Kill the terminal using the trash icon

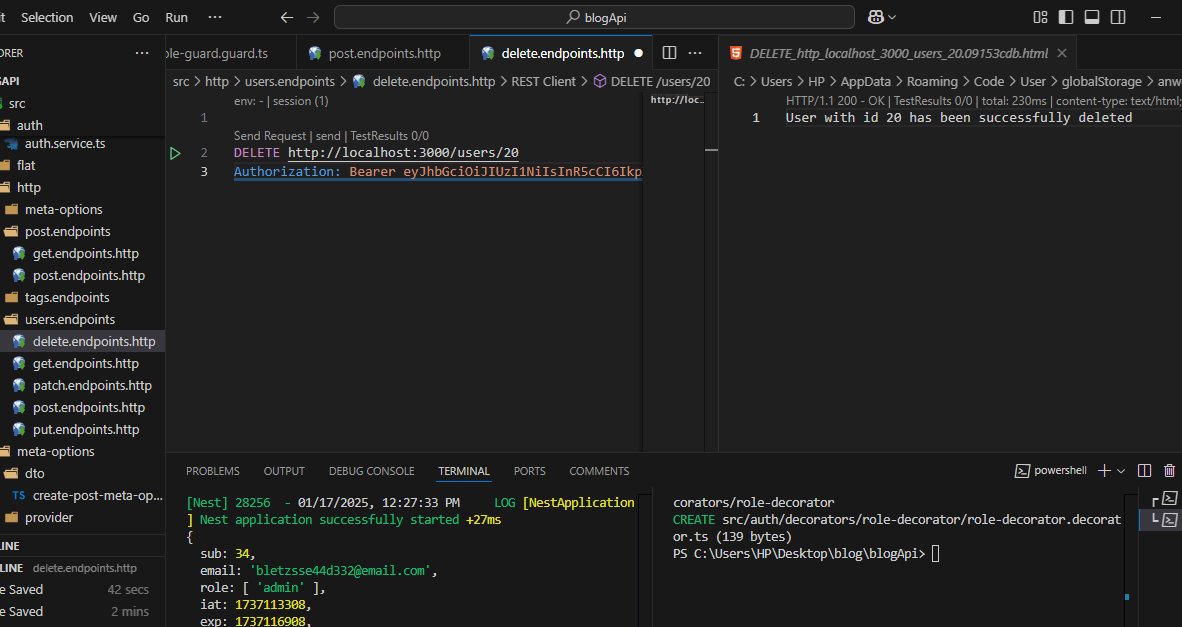(x=1169, y=470)
